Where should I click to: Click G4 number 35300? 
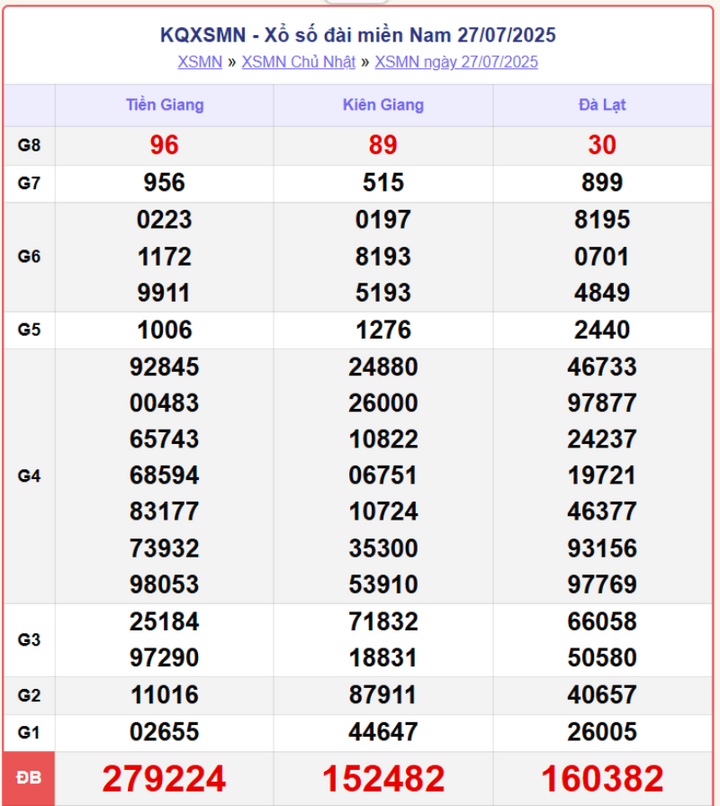coord(383,548)
